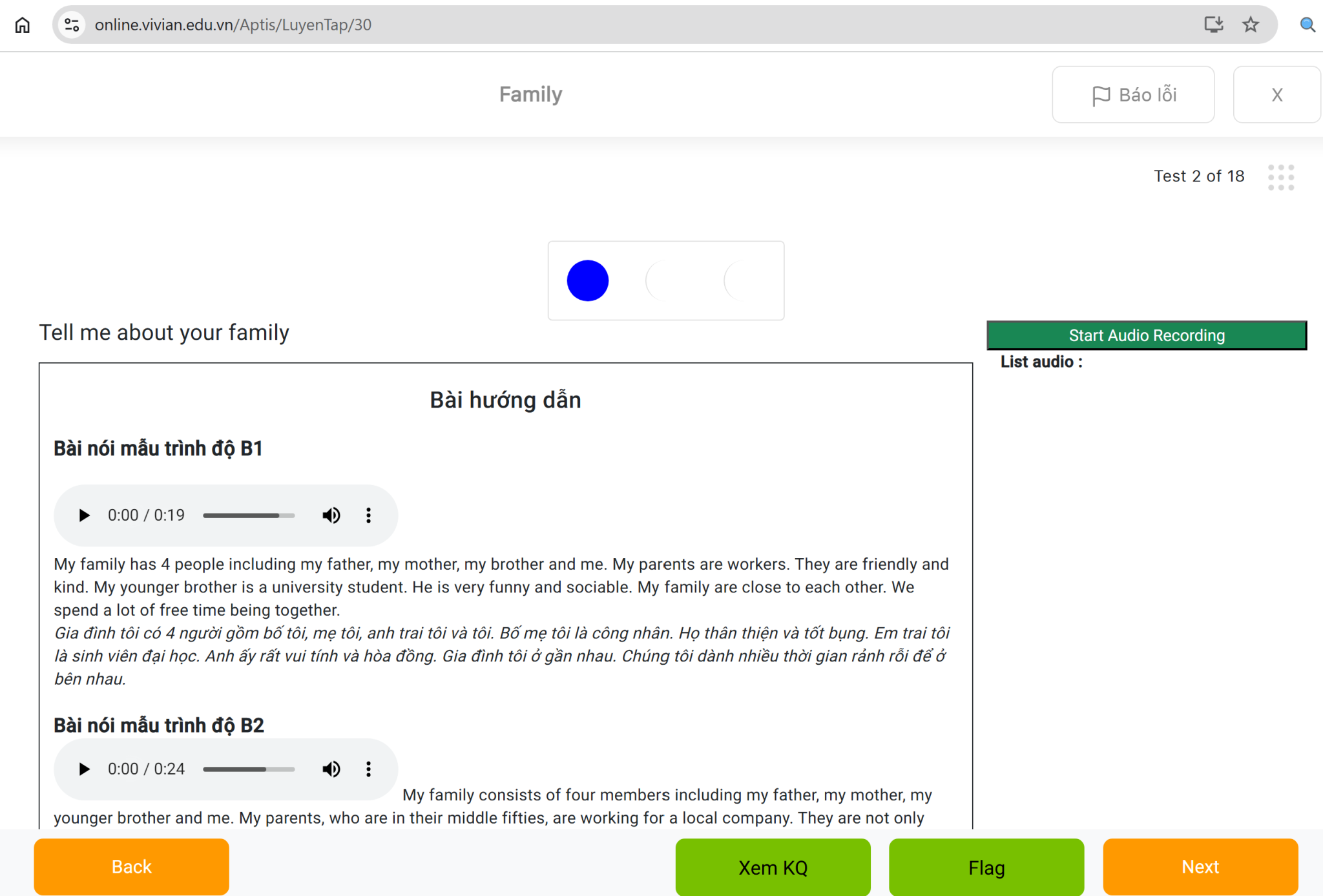Open the test grid dots icon
Viewport: 1323px width, 896px height.
click(1280, 177)
